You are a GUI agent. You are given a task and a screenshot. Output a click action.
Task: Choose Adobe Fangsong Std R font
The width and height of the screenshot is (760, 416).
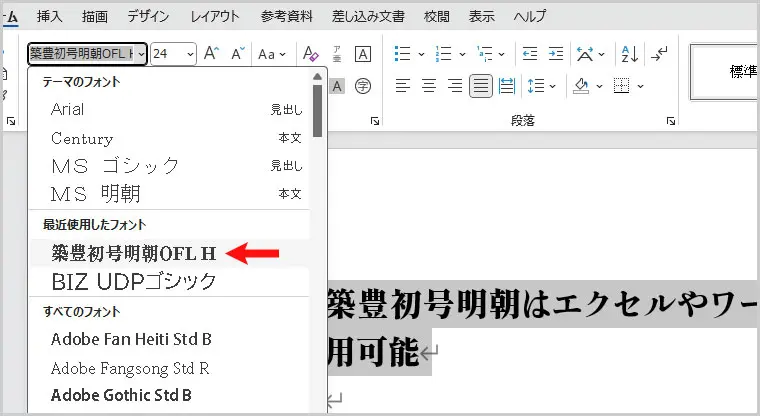click(x=170, y=368)
